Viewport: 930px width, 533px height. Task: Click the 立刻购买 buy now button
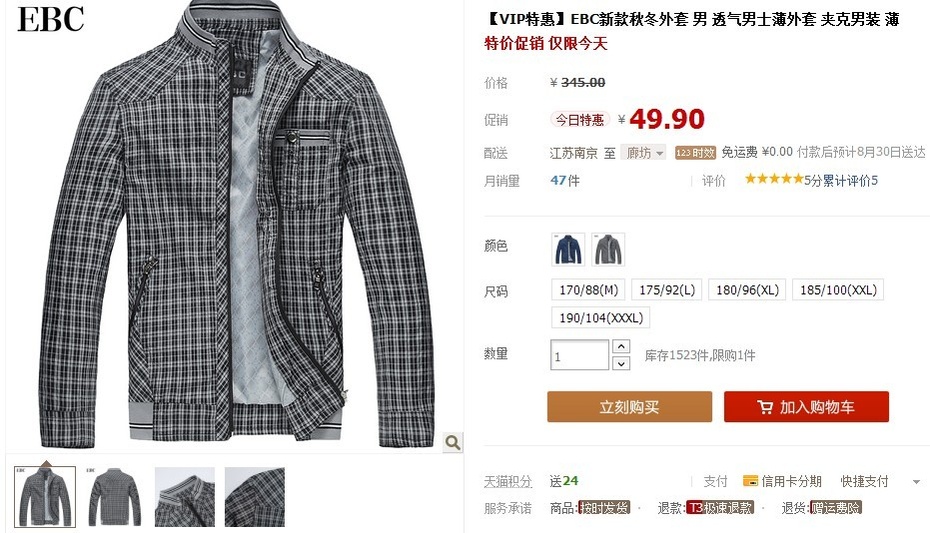629,407
